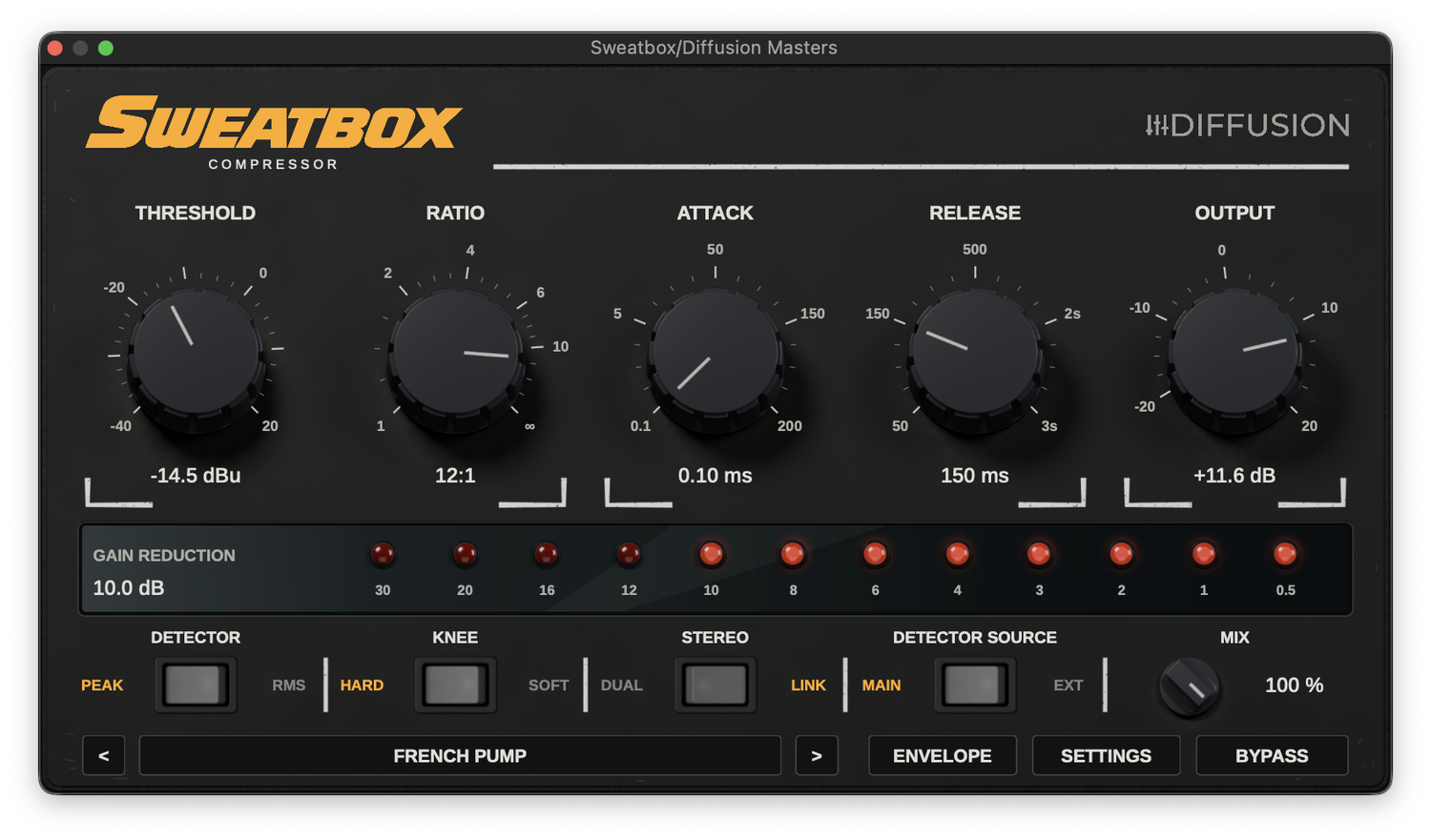Click the 16 dB gain reduction LED
Screen dimensions: 1431x840
(x=547, y=554)
